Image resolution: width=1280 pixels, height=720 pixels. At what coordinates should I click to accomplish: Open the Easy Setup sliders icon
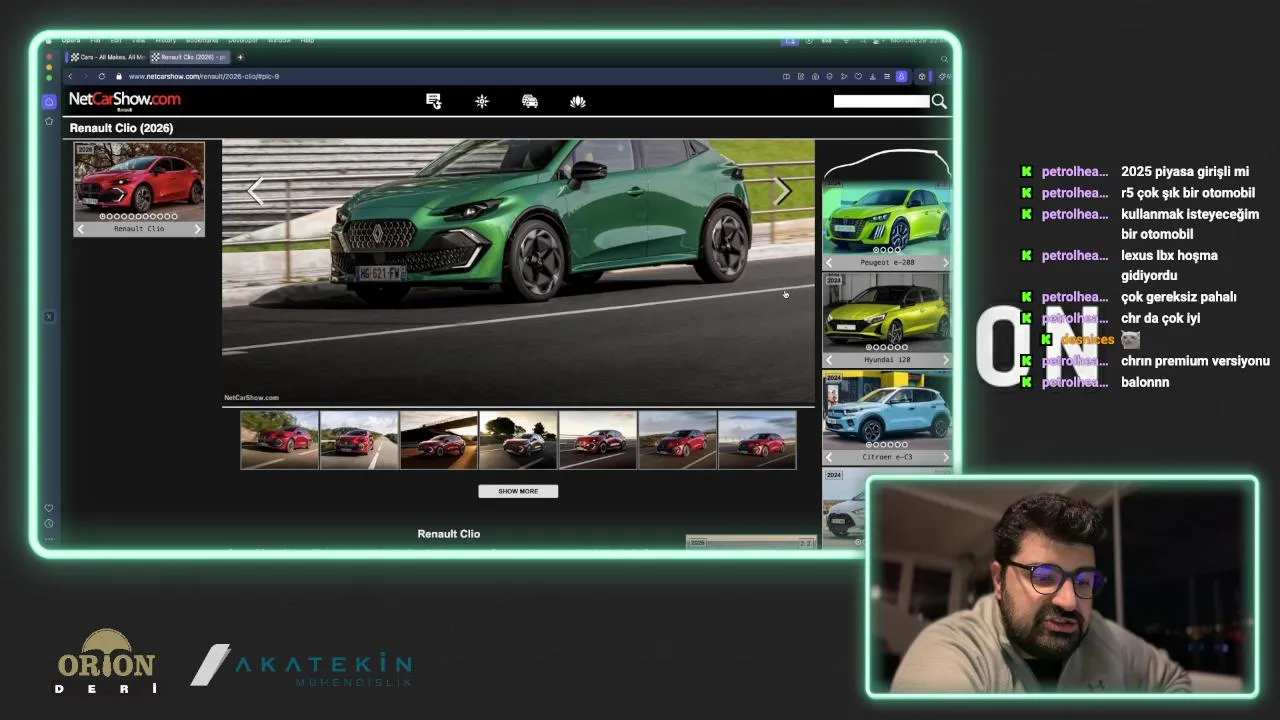[887, 76]
